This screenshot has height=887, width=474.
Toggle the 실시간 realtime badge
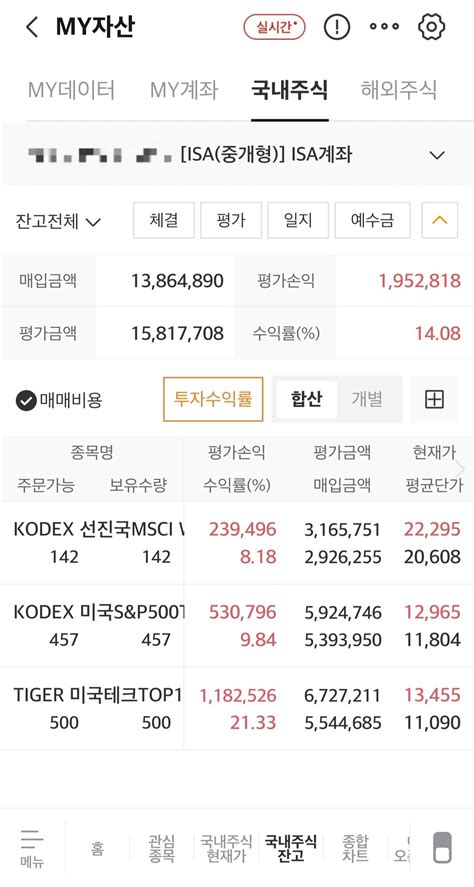274,27
